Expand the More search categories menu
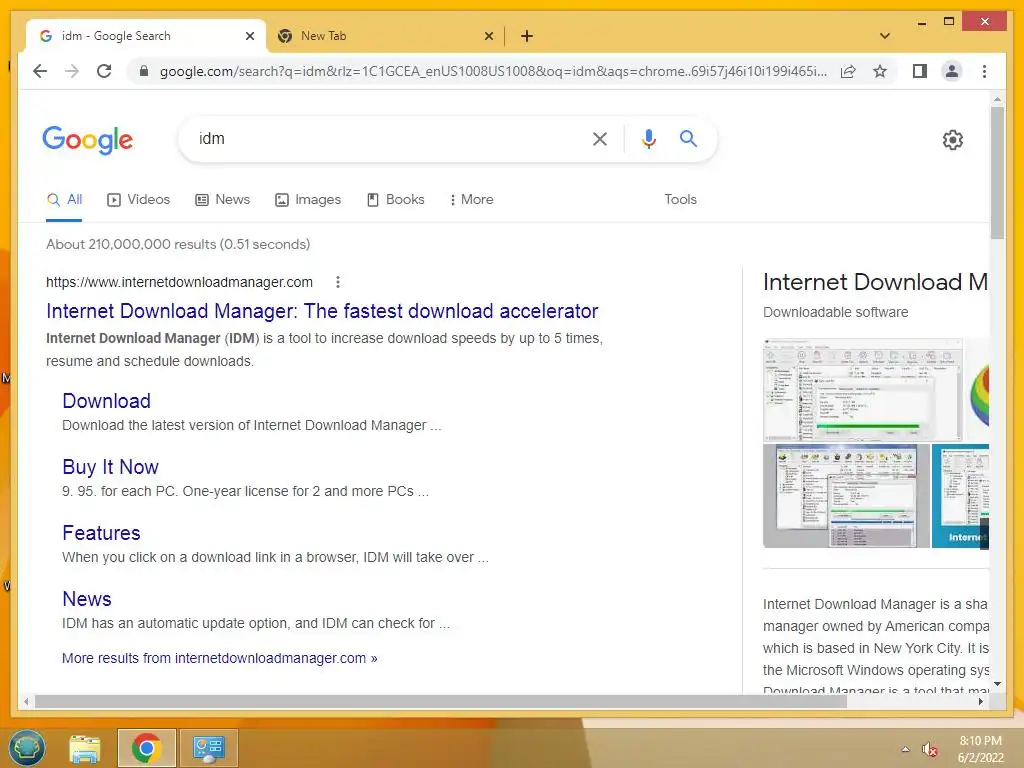1024x768 pixels. tap(472, 200)
